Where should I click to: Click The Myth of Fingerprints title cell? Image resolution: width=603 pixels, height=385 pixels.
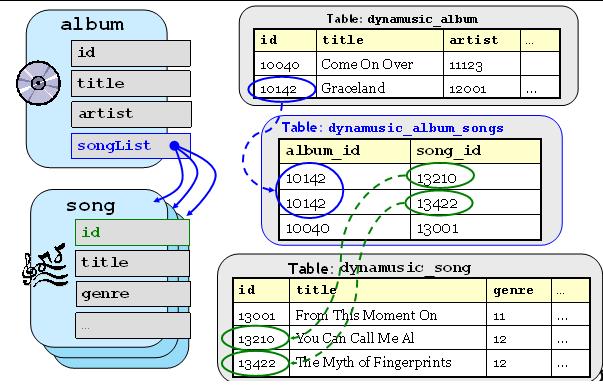(x=388, y=362)
